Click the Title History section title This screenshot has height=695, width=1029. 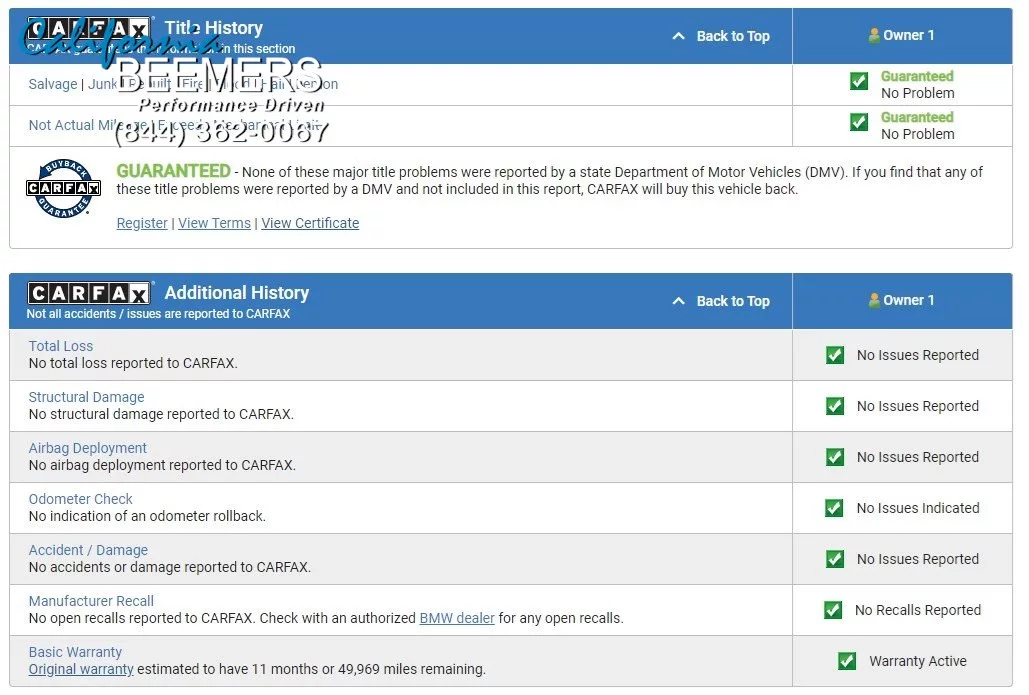214,28
